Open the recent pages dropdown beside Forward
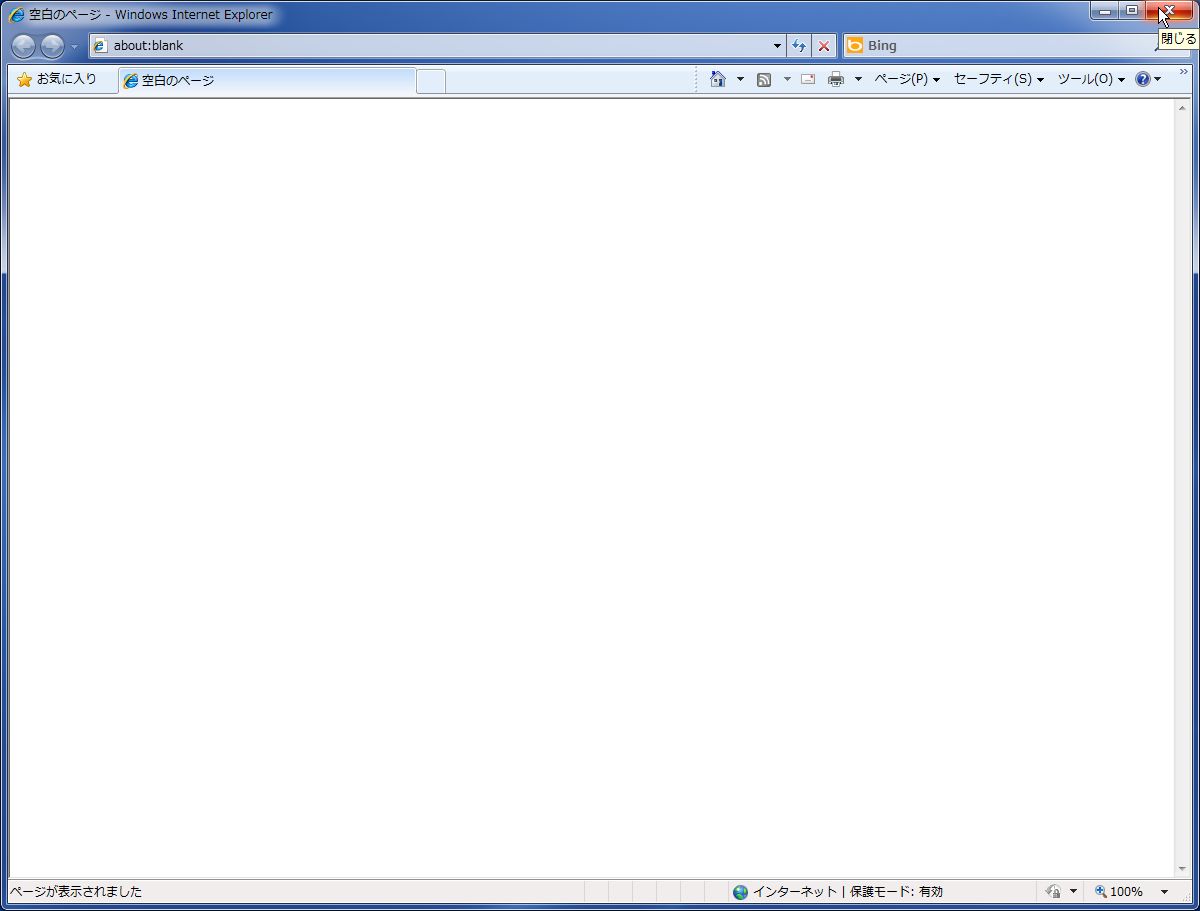This screenshot has width=1200, height=911. coord(74,47)
